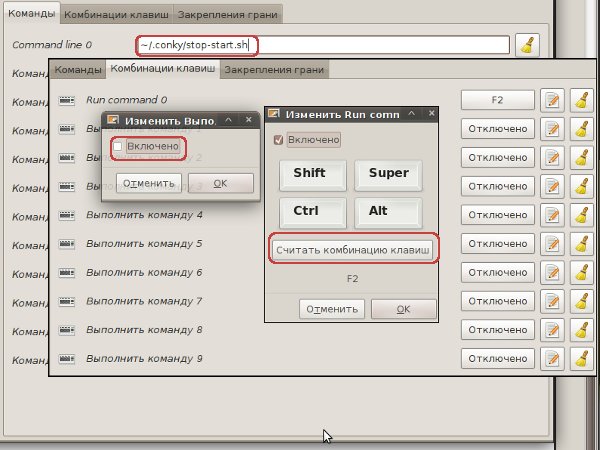Click broom reset icon for Выполнить команду 4
Image resolution: width=600 pixels, height=450 pixels.
(x=582, y=215)
